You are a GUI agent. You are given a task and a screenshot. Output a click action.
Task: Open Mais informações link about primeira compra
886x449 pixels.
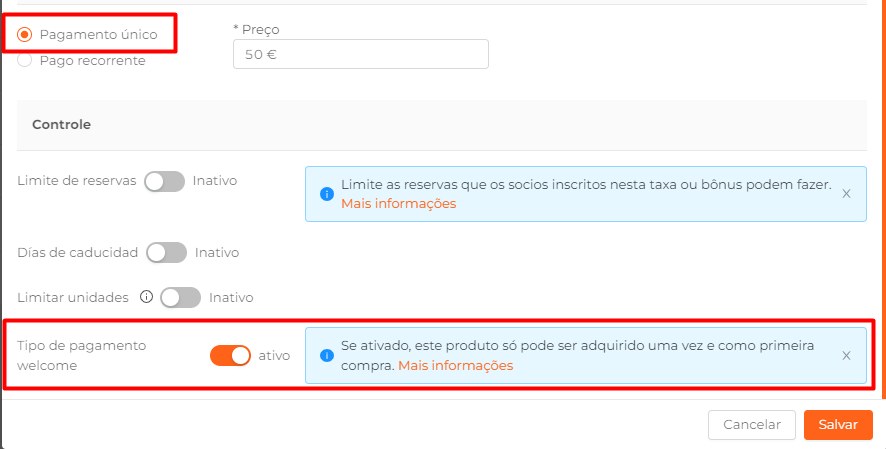click(455, 366)
